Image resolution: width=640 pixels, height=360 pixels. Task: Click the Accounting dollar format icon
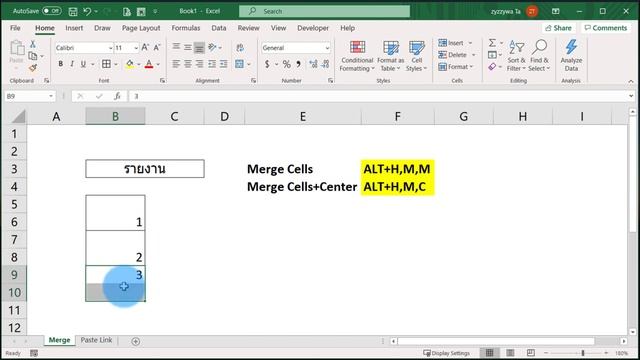pyautogui.click(x=267, y=64)
